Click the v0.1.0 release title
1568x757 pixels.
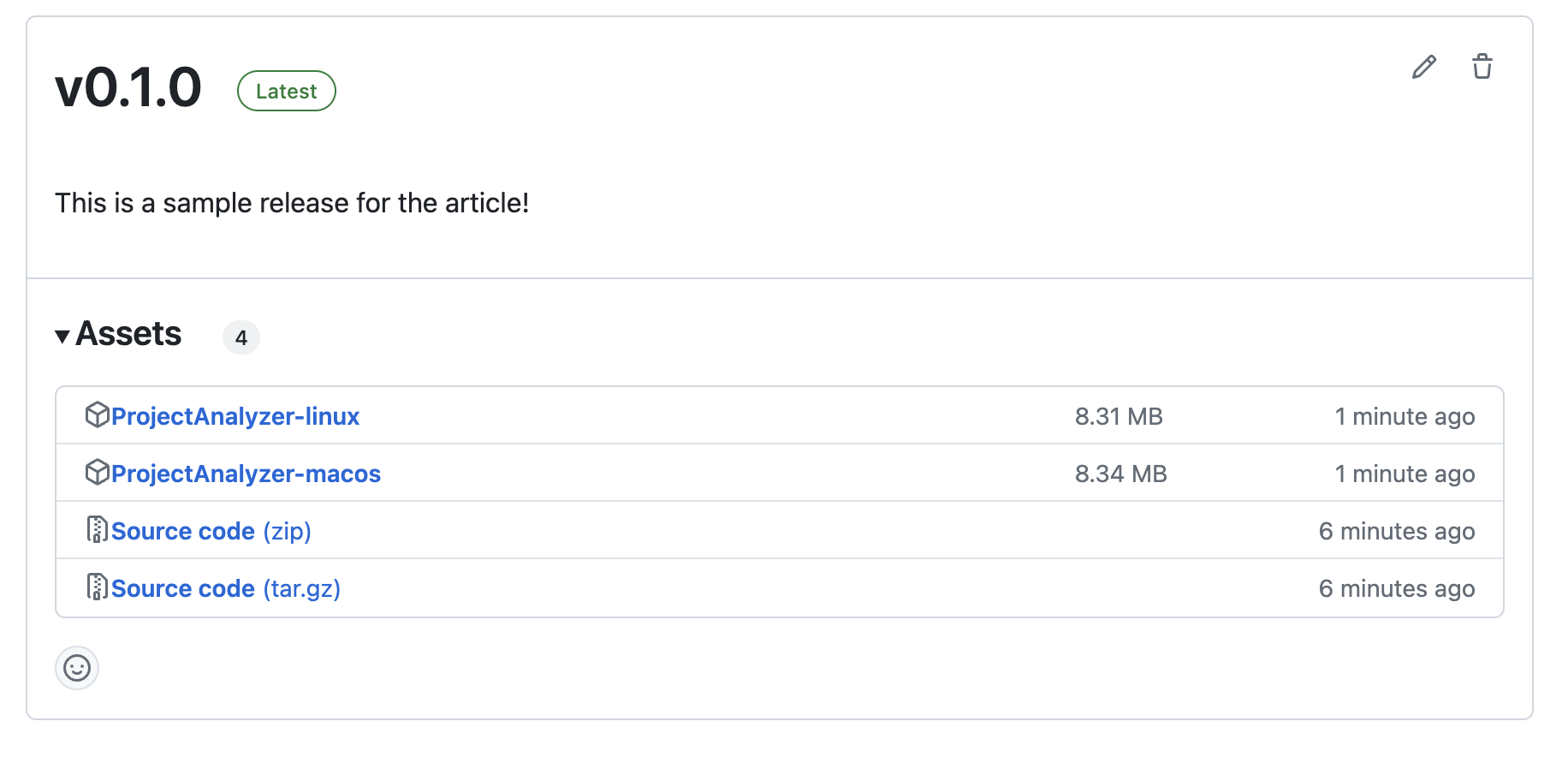pos(128,87)
